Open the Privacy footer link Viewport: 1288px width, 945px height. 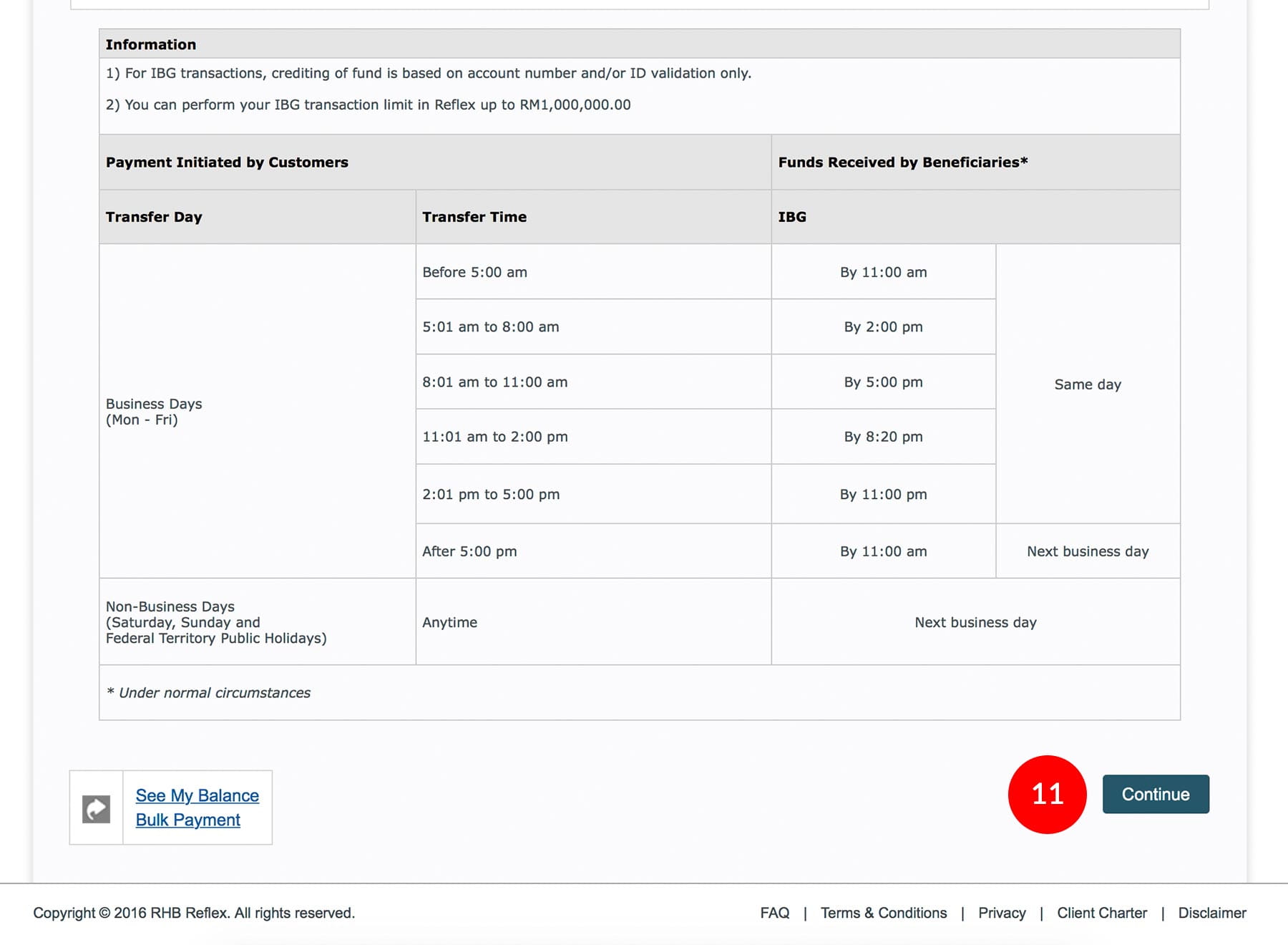click(x=1001, y=913)
